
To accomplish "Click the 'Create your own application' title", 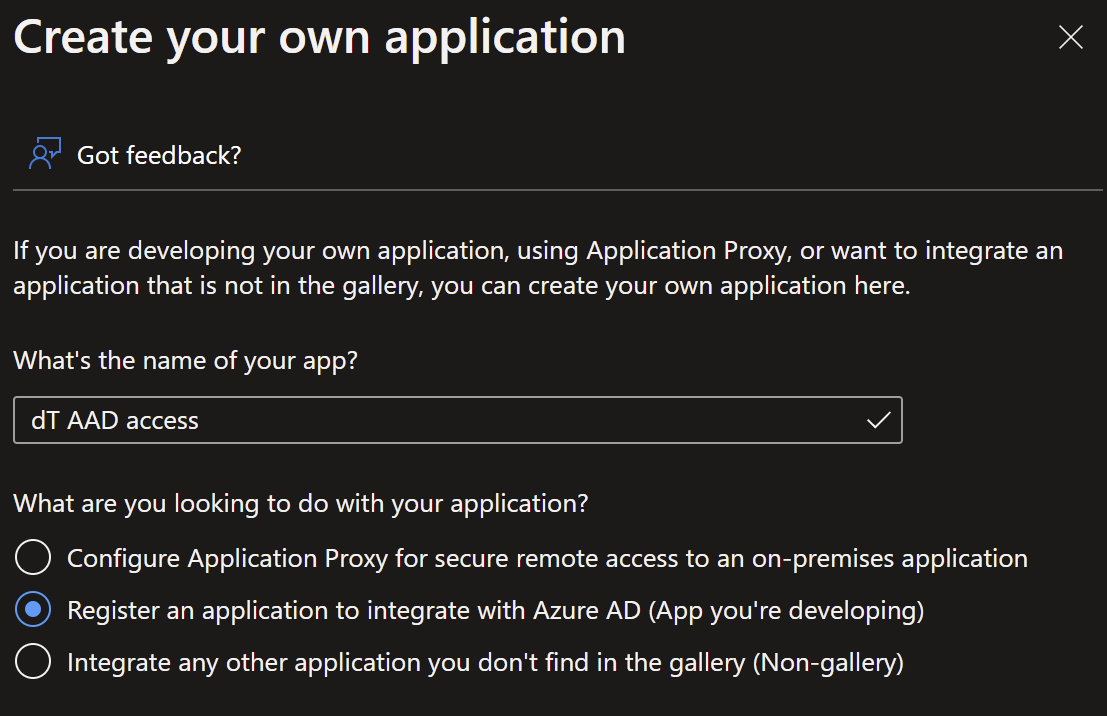I will point(318,37).
